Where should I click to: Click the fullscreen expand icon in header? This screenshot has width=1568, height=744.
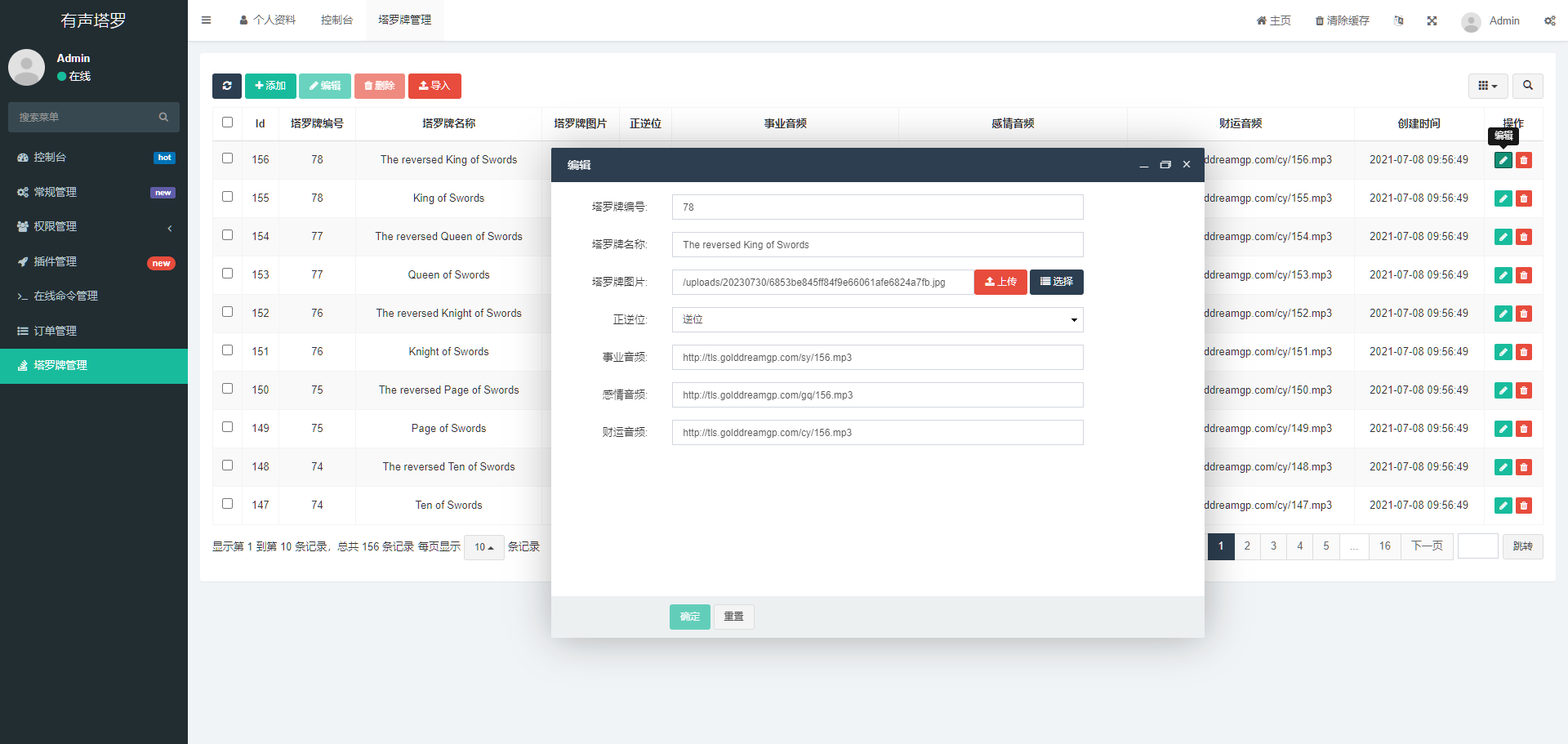click(x=1432, y=20)
